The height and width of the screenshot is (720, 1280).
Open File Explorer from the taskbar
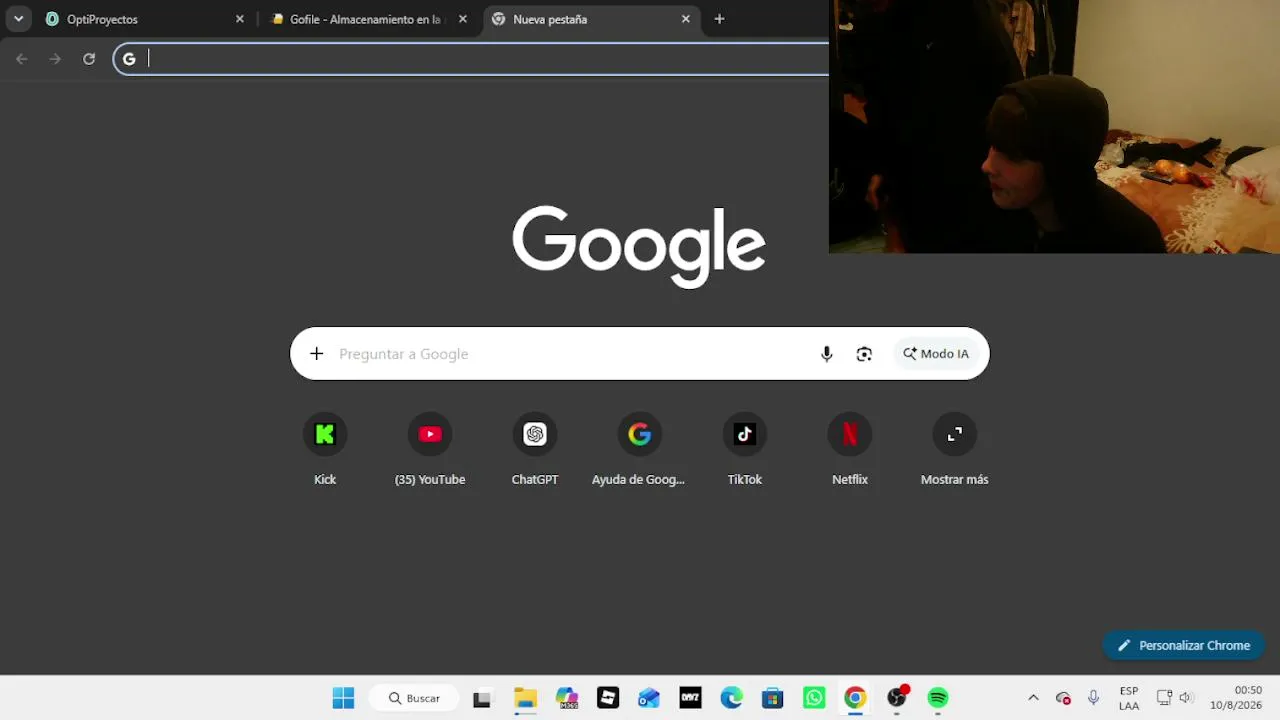[x=525, y=698]
